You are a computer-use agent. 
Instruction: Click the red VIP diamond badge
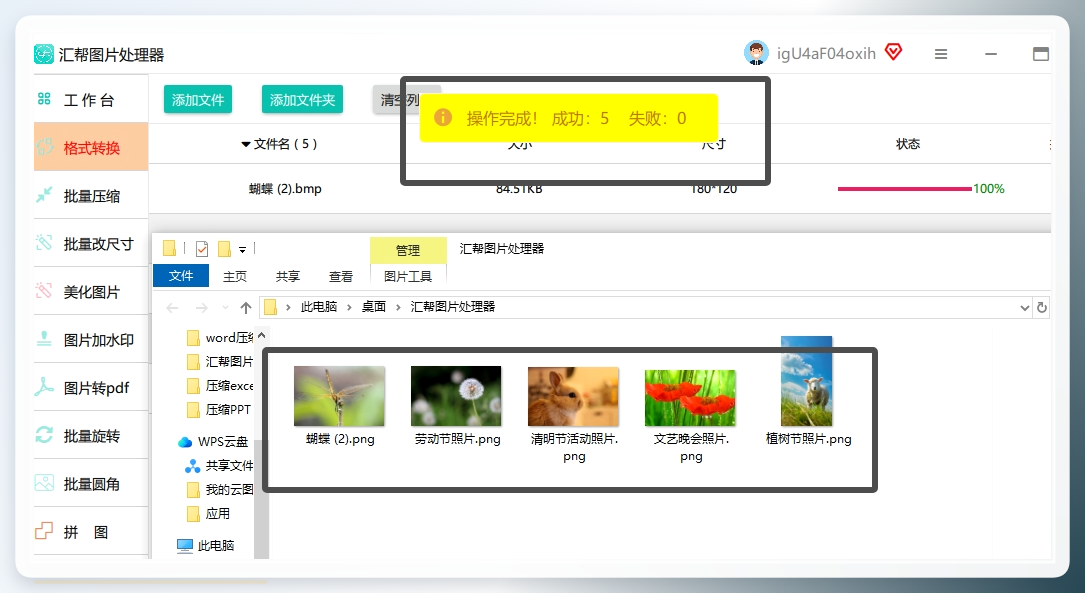pos(893,52)
